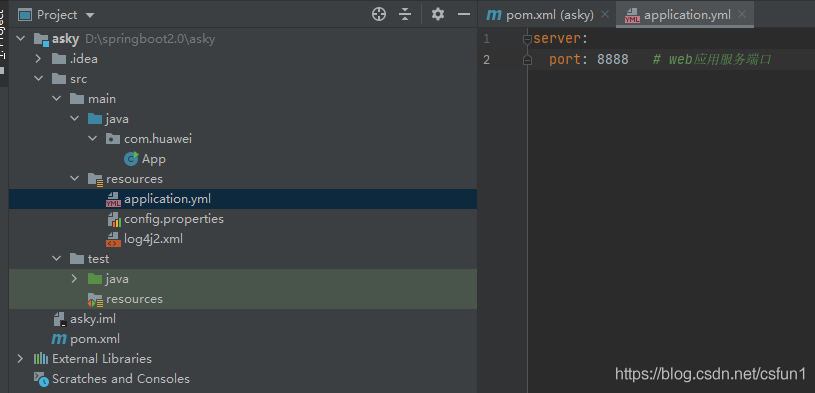
Task: Click the .idea folder icon
Action: coord(59,59)
